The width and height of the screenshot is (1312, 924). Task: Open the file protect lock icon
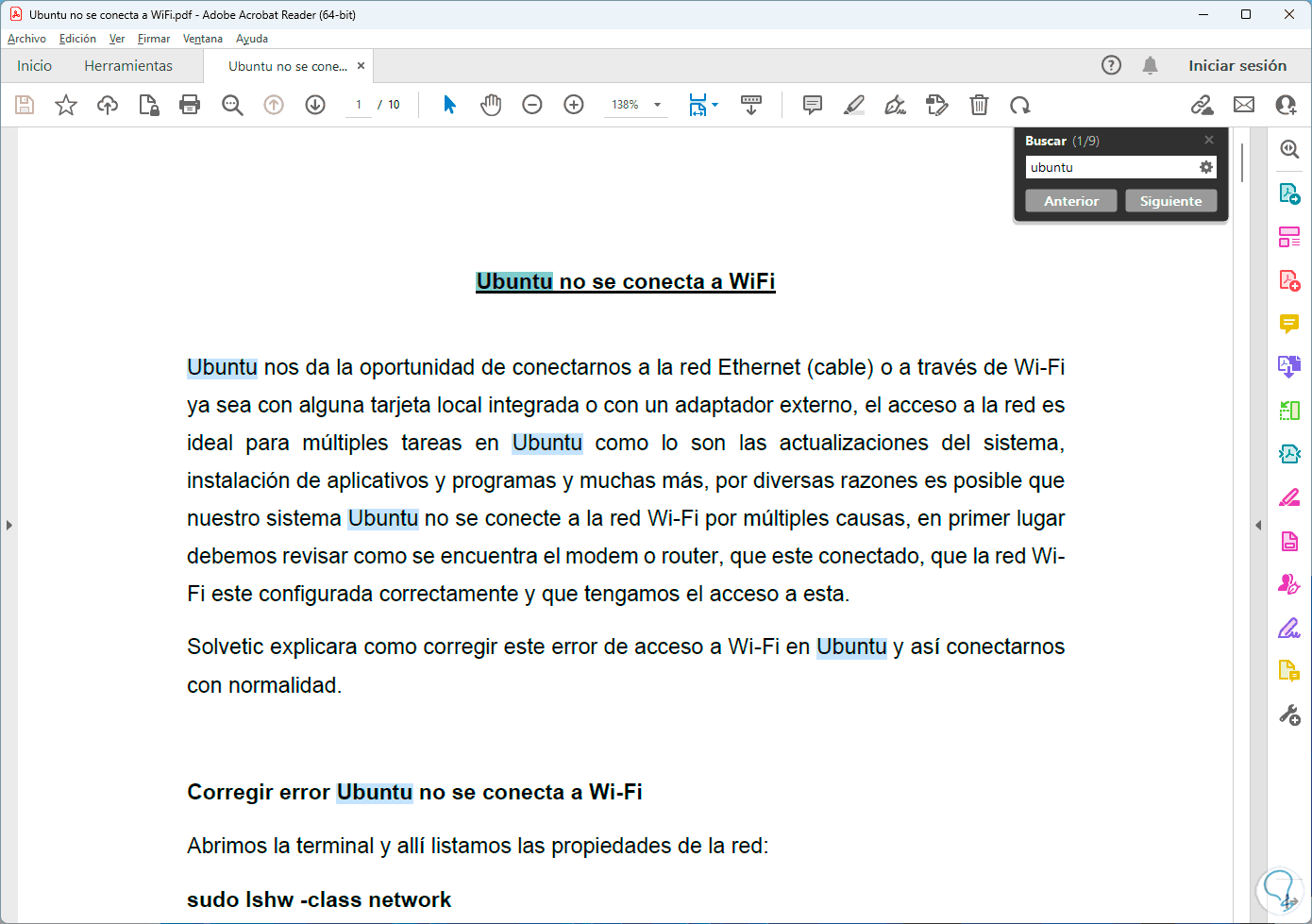(x=148, y=105)
